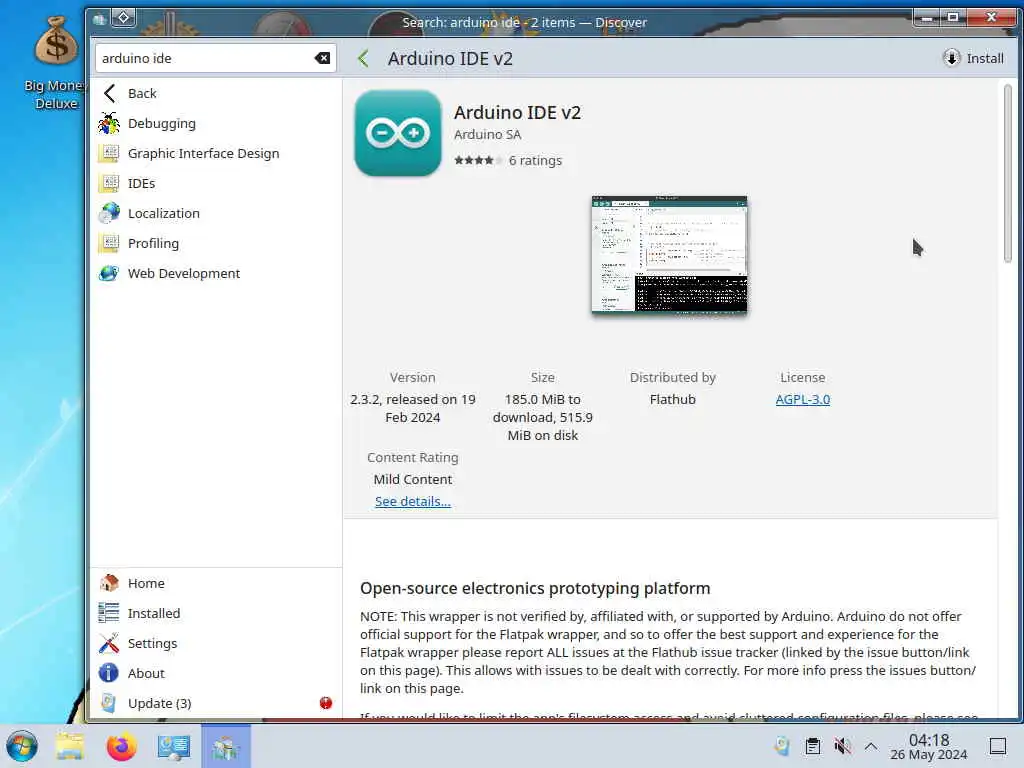Click the IDEs category icon

[x=109, y=184]
